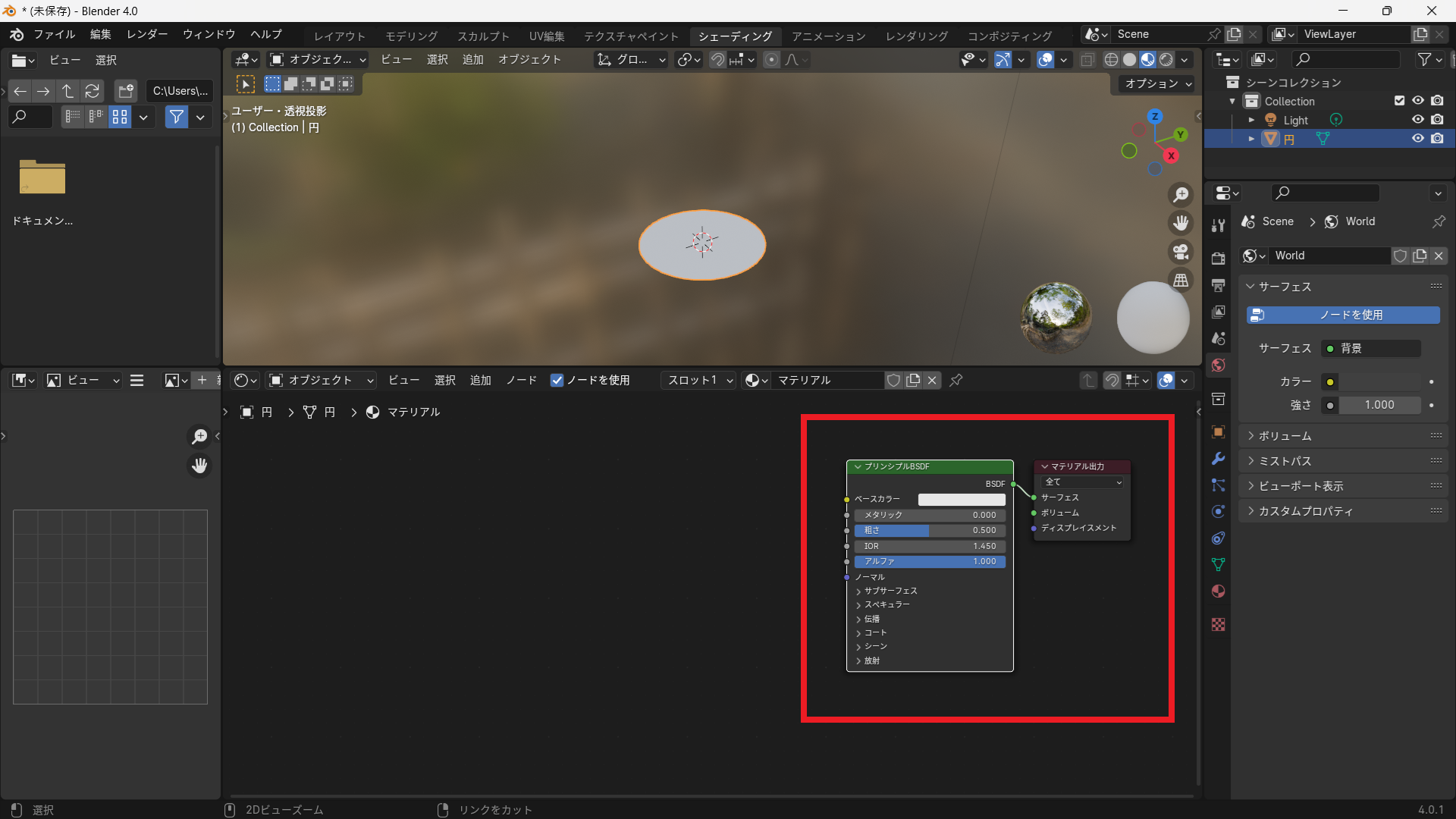
Task: Uncheck ノードを使用 checkbox in node editor
Action: [x=557, y=381]
